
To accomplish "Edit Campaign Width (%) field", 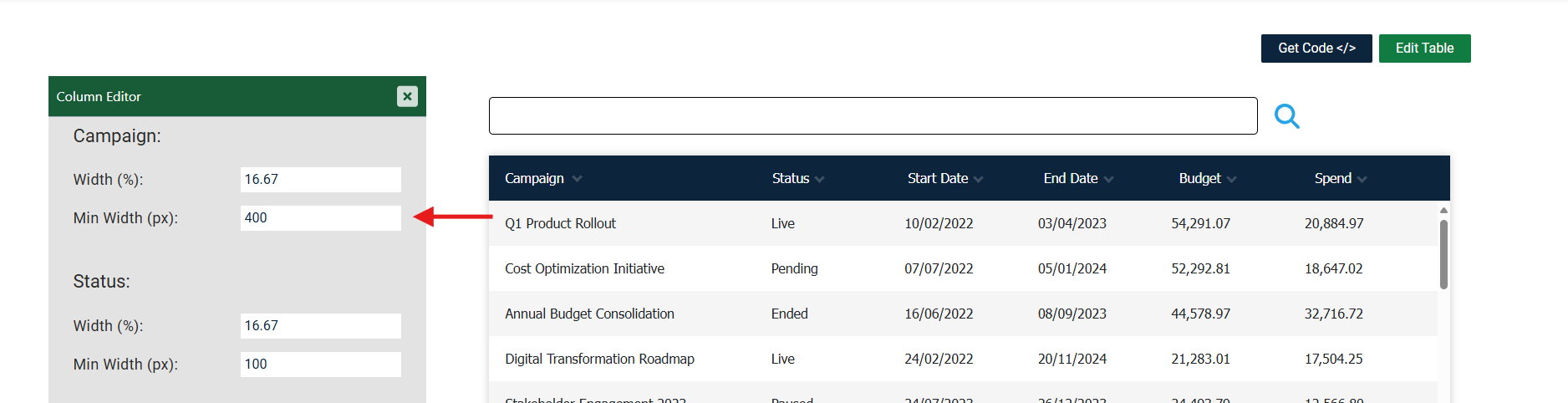I will (320, 180).
